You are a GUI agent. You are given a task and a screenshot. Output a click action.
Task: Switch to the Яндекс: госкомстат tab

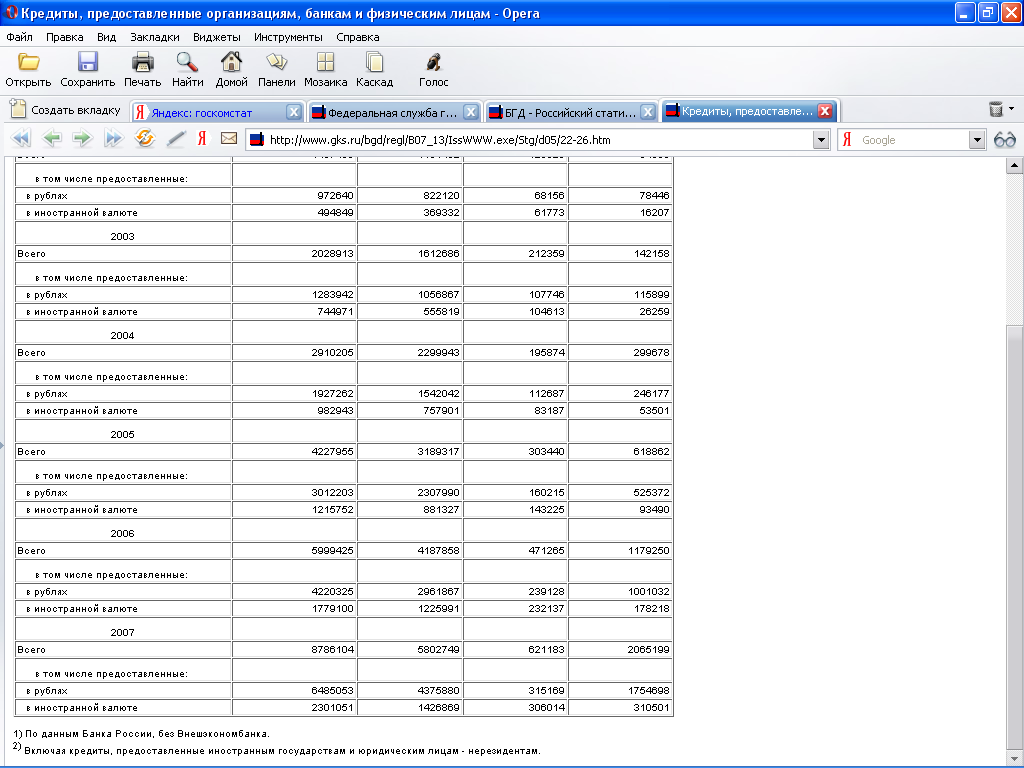click(208, 112)
